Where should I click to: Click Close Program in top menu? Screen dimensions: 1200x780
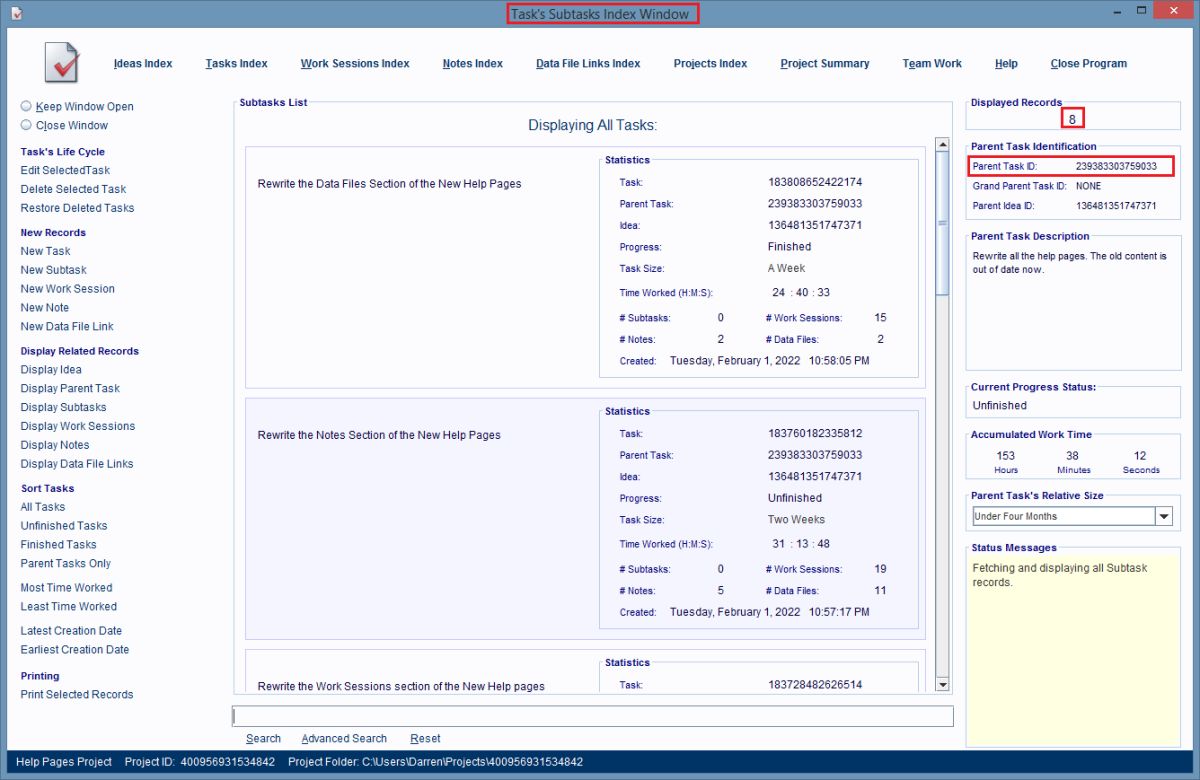pyautogui.click(x=1088, y=63)
